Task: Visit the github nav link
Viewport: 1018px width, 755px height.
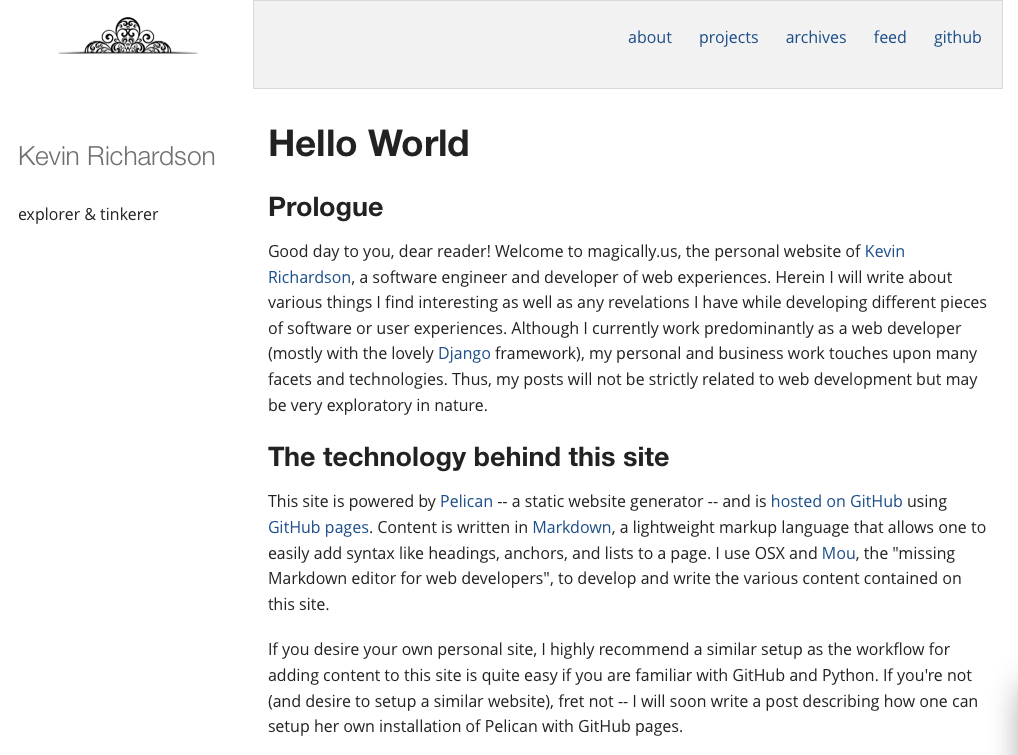Action: 957,37
